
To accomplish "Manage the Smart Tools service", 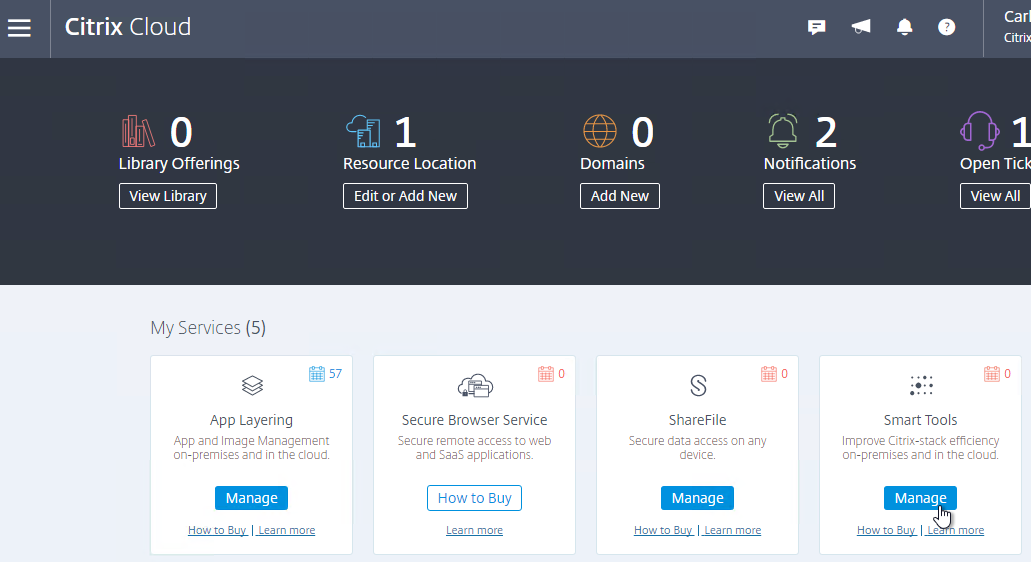I will pyautogui.click(x=920, y=498).
